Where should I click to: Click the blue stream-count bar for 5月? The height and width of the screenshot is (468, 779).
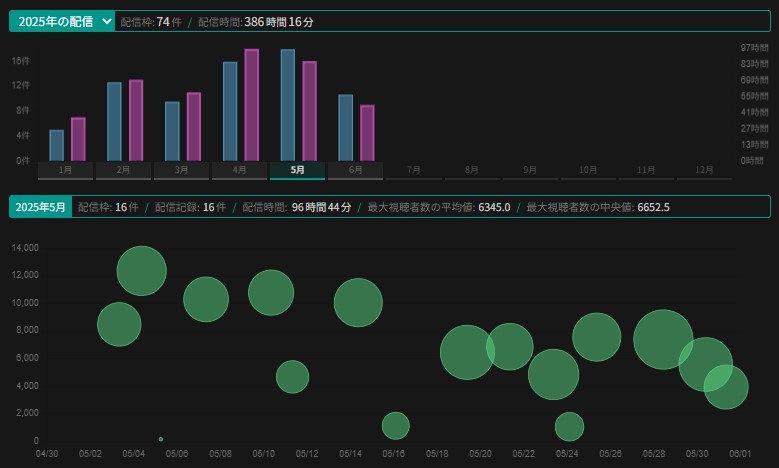pyautogui.click(x=288, y=105)
